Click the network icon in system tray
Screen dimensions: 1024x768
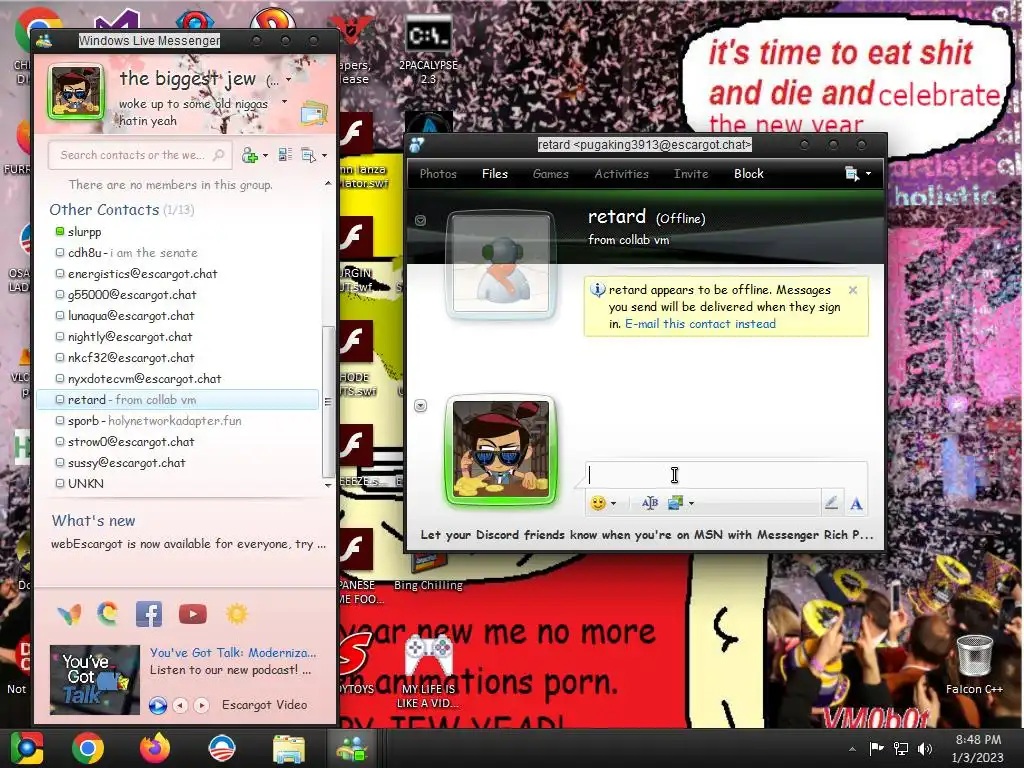901,748
